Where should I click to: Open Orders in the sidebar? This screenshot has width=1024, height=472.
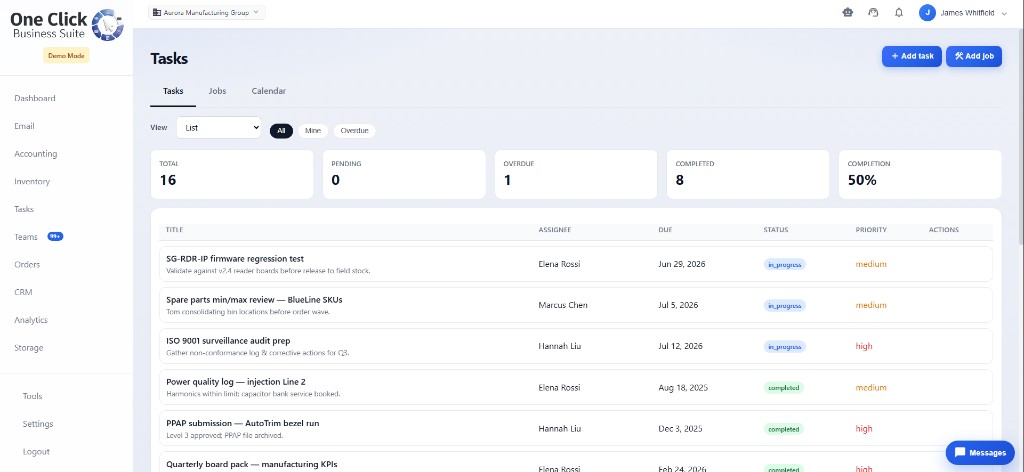click(27, 264)
